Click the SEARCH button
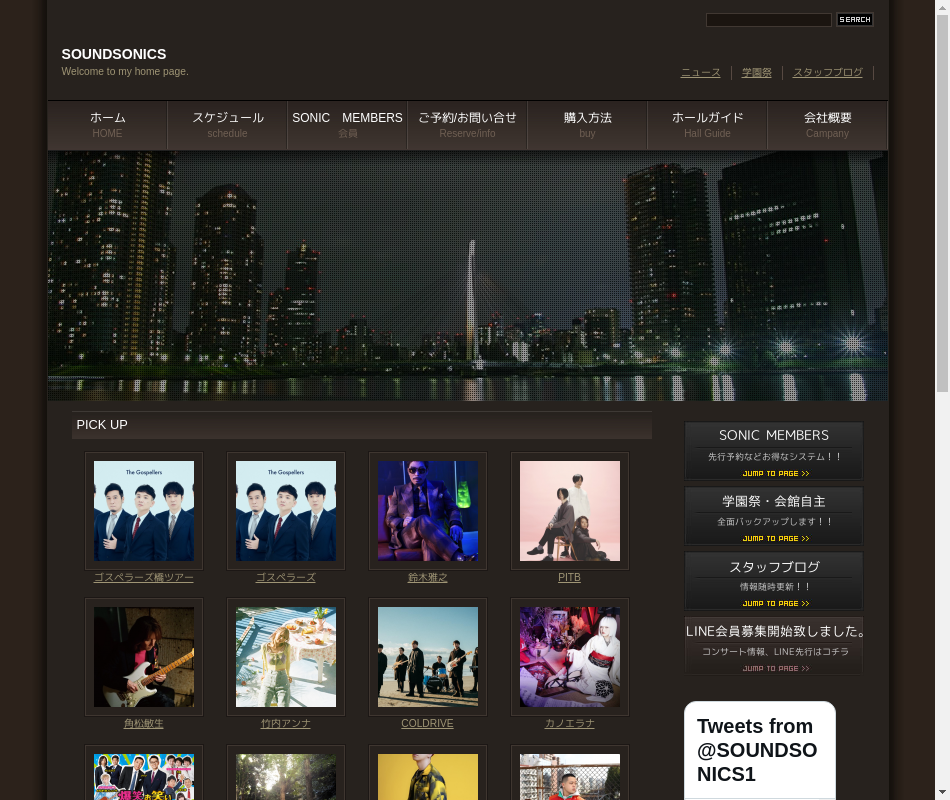 (854, 20)
